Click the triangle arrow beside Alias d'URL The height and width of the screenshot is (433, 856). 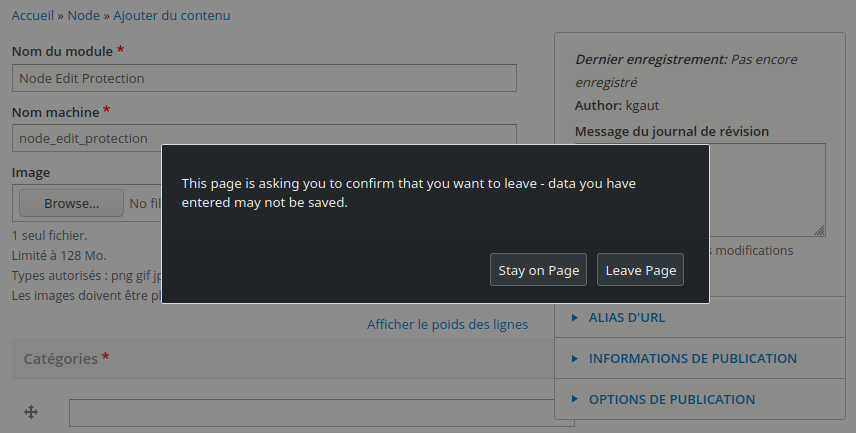575,318
